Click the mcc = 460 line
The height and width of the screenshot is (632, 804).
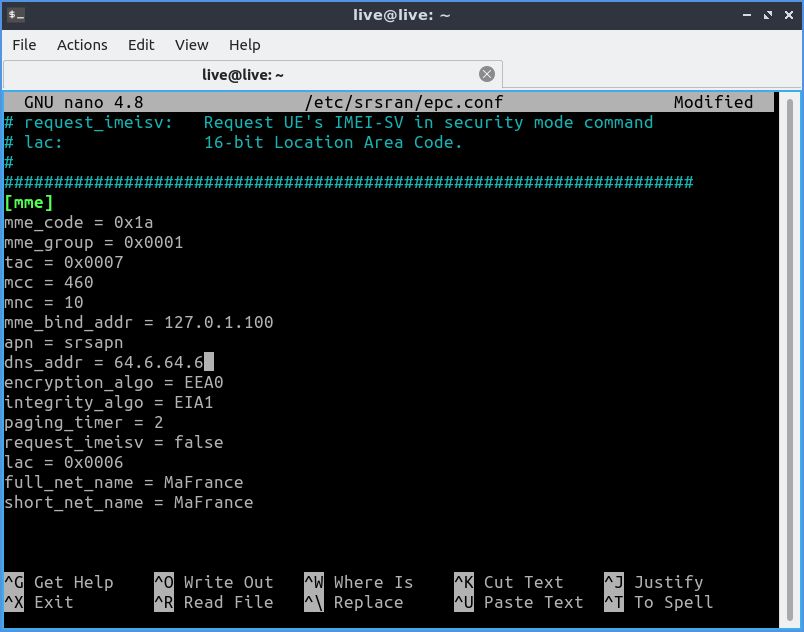click(x=49, y=282)
